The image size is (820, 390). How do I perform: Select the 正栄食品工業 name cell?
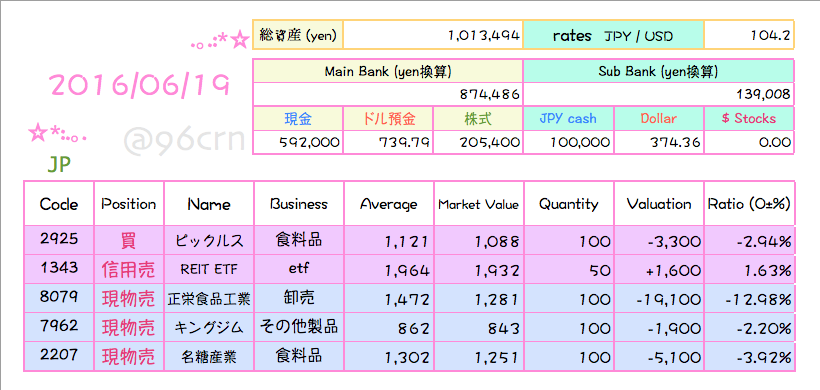[209, 299]
